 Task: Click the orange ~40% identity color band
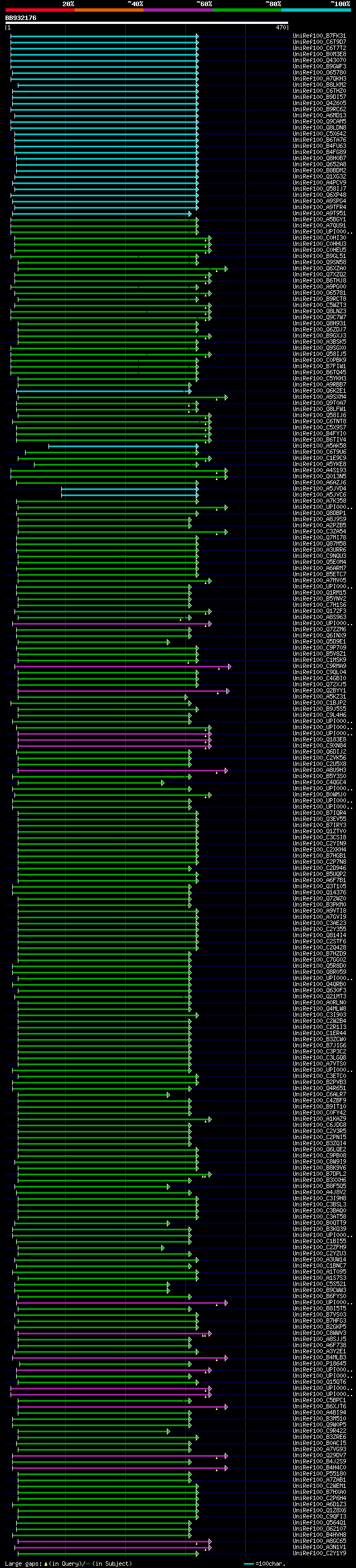pyautogui.click(x=109, y=10)
